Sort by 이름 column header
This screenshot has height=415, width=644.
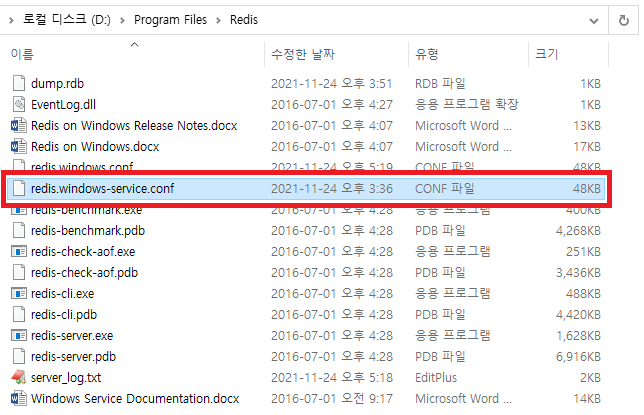point(22,54)
